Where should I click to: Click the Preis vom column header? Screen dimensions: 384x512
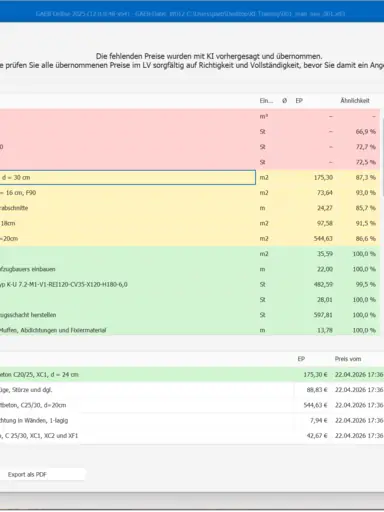point(348,359)
